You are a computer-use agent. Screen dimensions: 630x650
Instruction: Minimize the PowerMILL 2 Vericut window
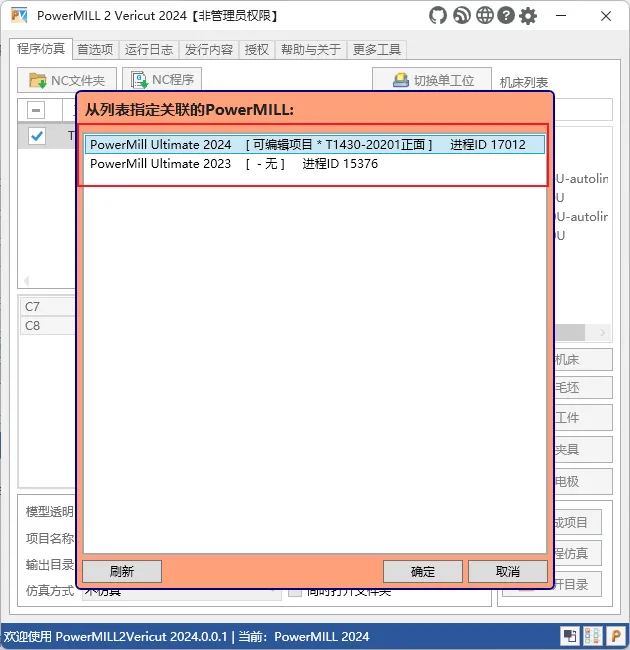point(561,16)
